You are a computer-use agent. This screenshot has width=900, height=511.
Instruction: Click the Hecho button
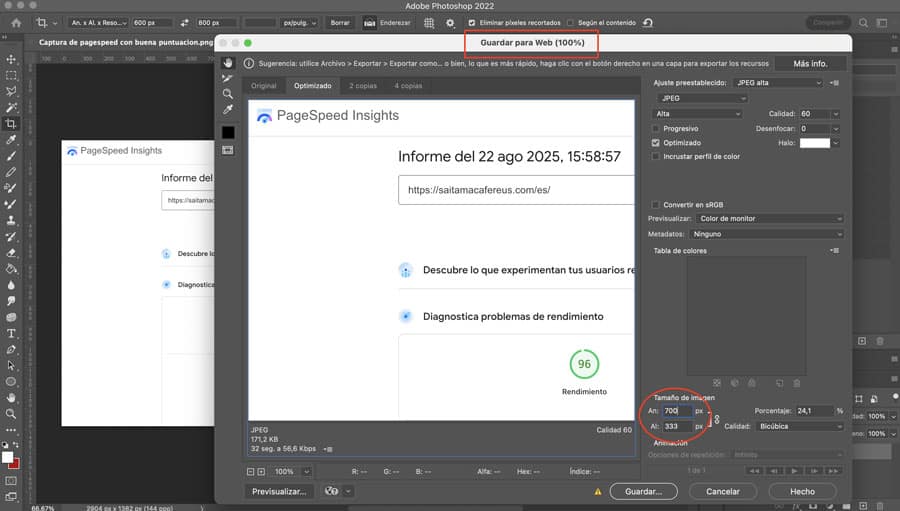tap(802, 491)
